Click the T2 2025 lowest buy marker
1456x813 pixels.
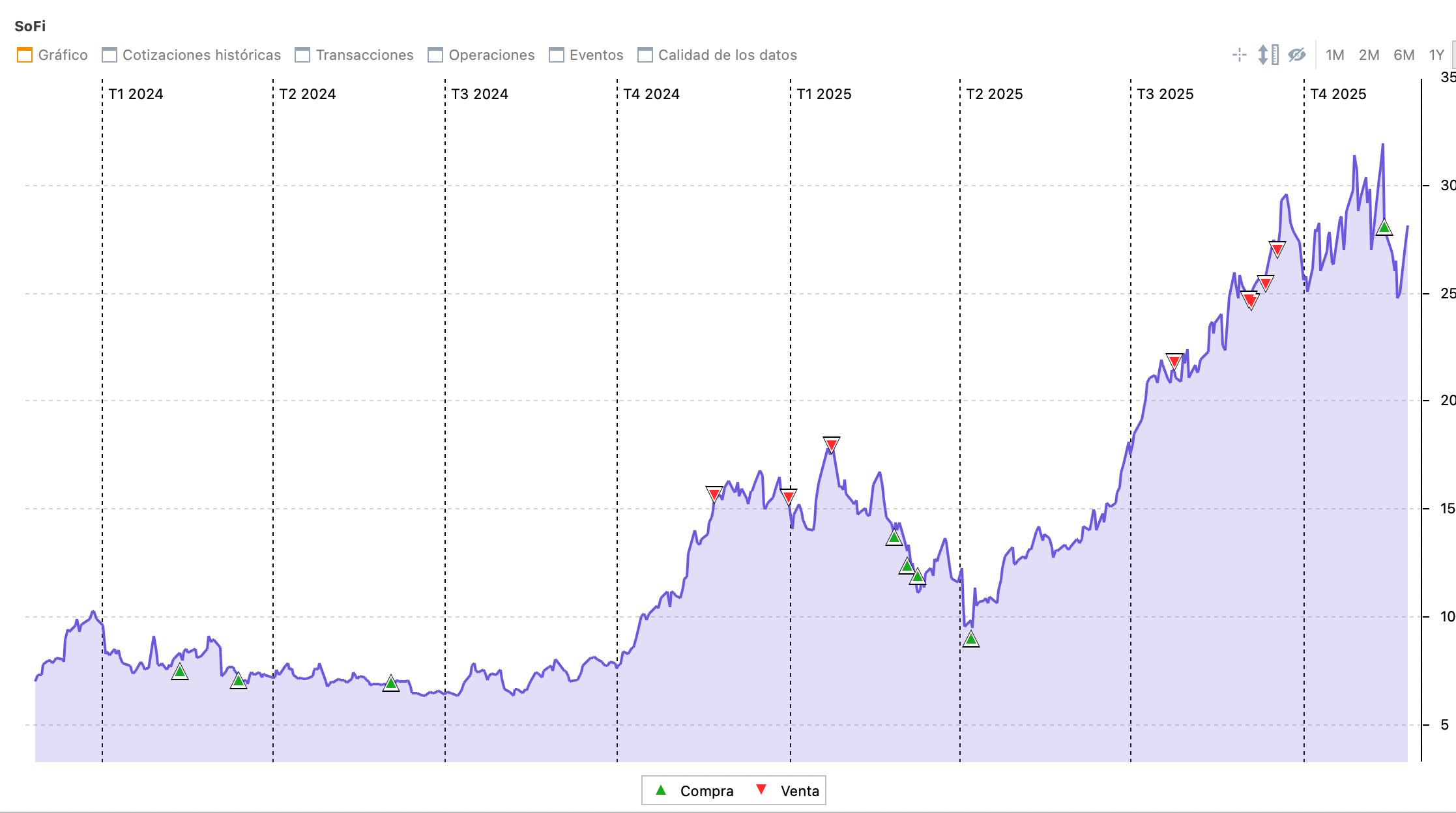971,639
